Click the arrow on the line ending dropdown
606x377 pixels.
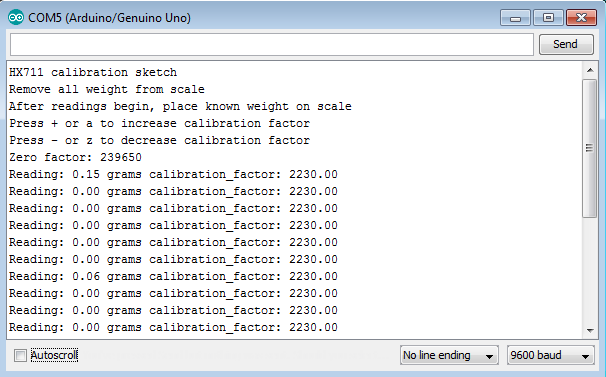[489, 356]
